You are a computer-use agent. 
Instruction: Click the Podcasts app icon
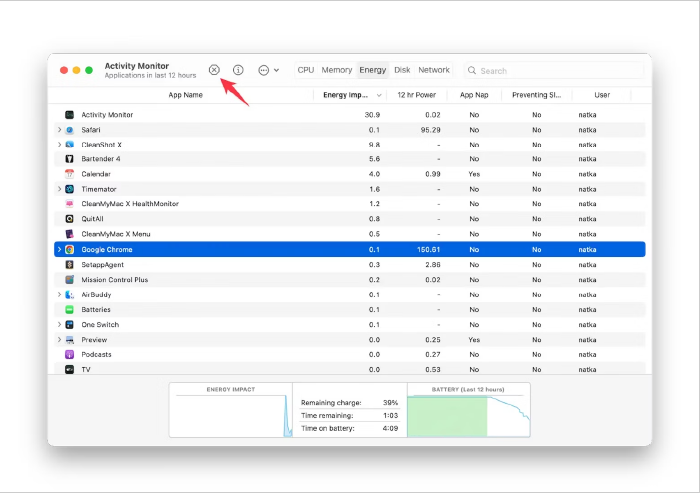(x=70, y=355)
